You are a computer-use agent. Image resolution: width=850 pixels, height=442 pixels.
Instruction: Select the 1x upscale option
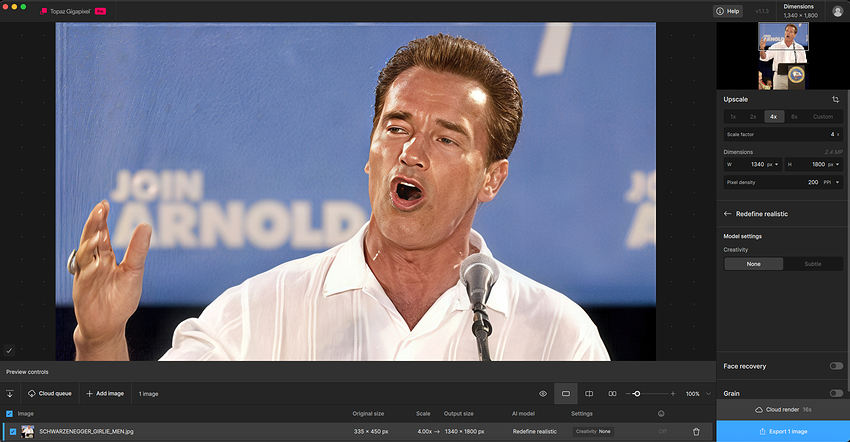click(x=733, y=117)
